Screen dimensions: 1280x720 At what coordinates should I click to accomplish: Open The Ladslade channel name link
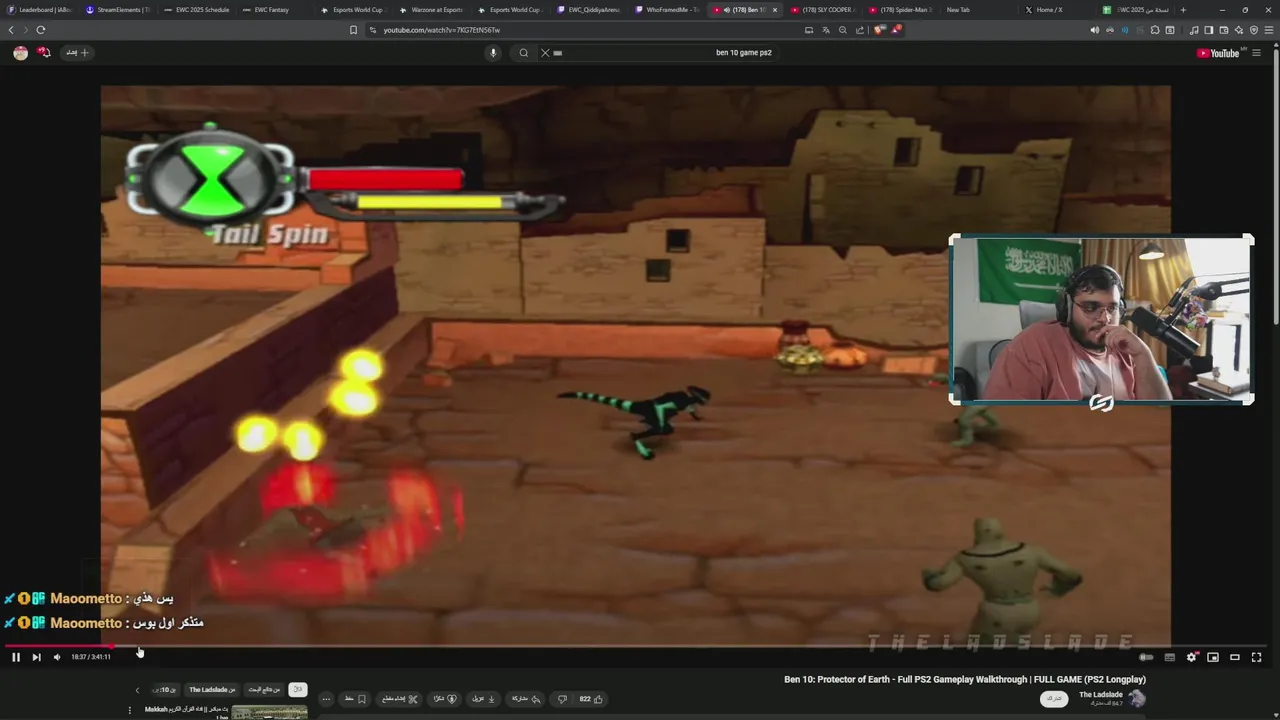(x=1101, y=695)
